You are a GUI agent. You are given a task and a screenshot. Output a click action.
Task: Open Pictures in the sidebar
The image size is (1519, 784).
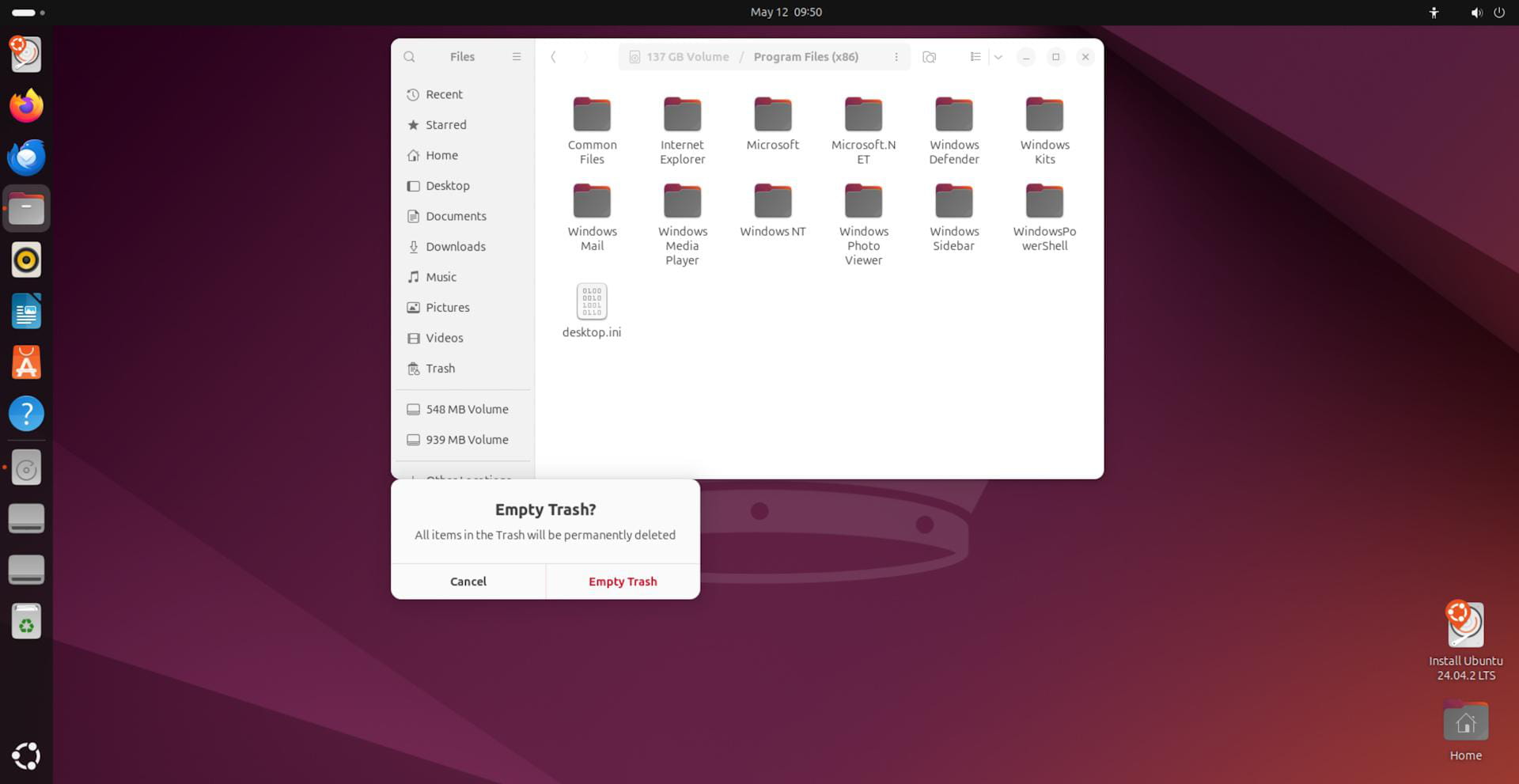pos(463,308)
